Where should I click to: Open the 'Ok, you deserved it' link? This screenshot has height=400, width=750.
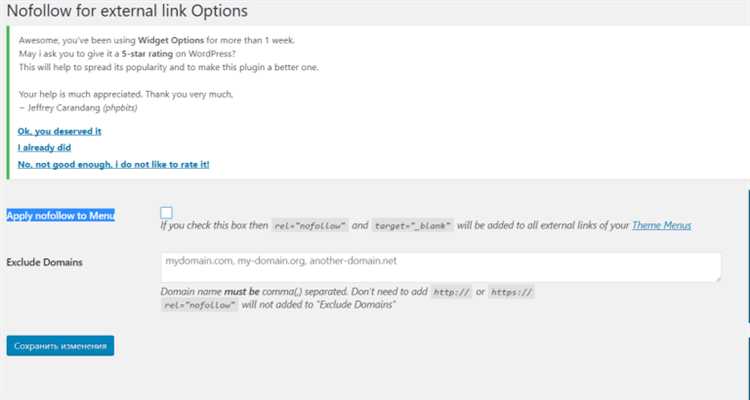click(59, 131)
